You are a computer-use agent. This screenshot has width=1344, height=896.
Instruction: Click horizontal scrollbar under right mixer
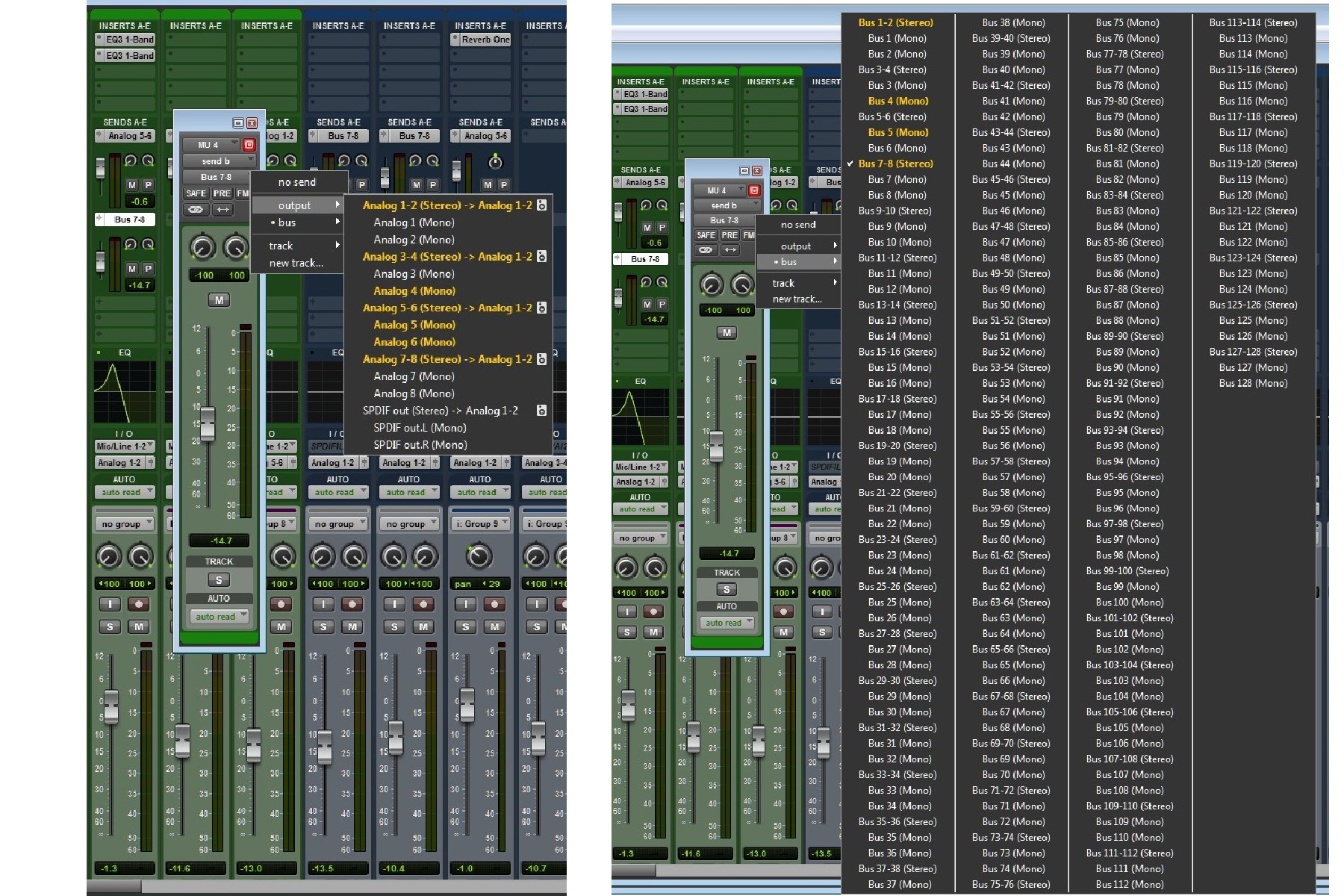coord(635,871)
